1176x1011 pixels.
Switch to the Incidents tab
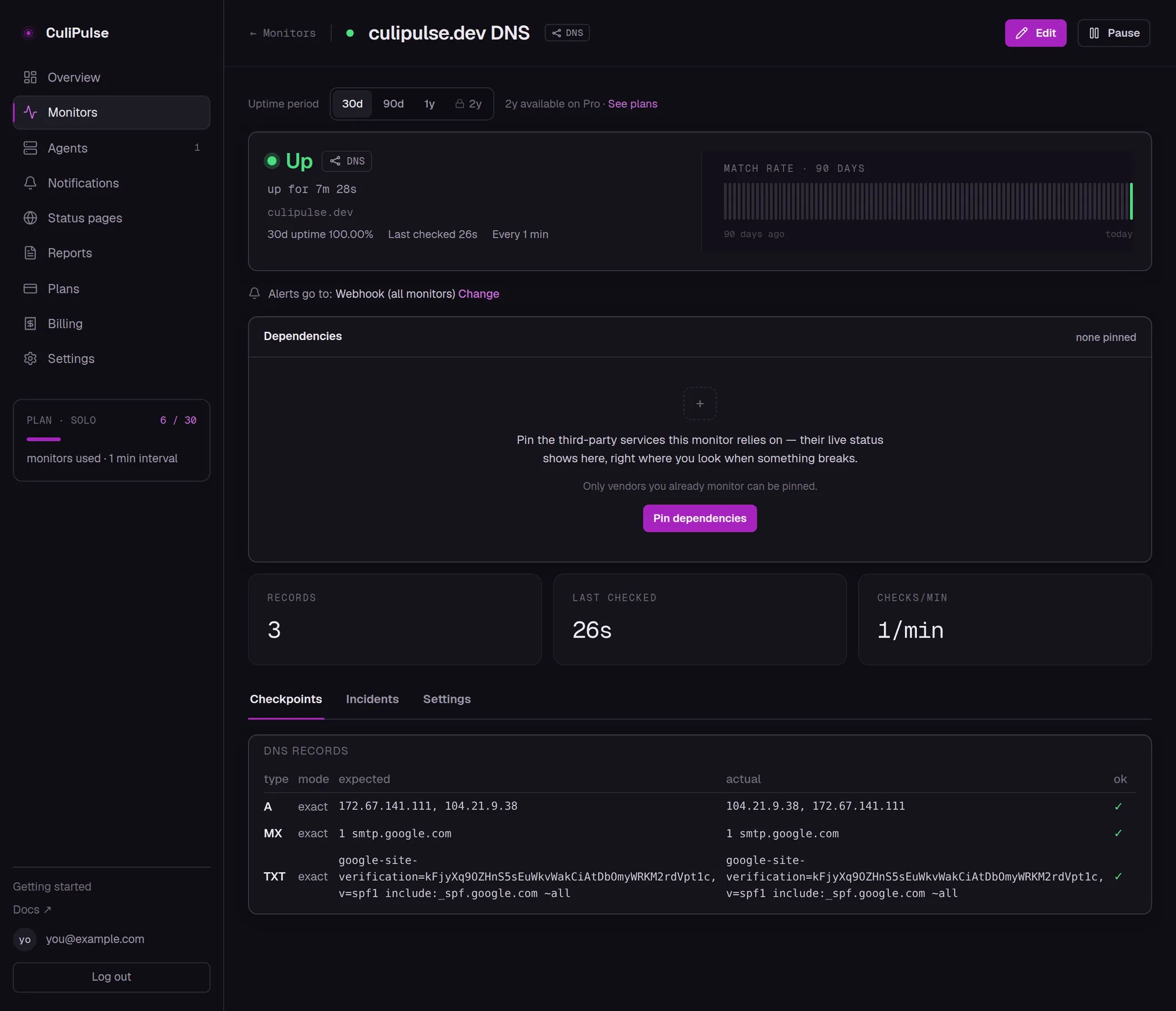tap(372, 699)
